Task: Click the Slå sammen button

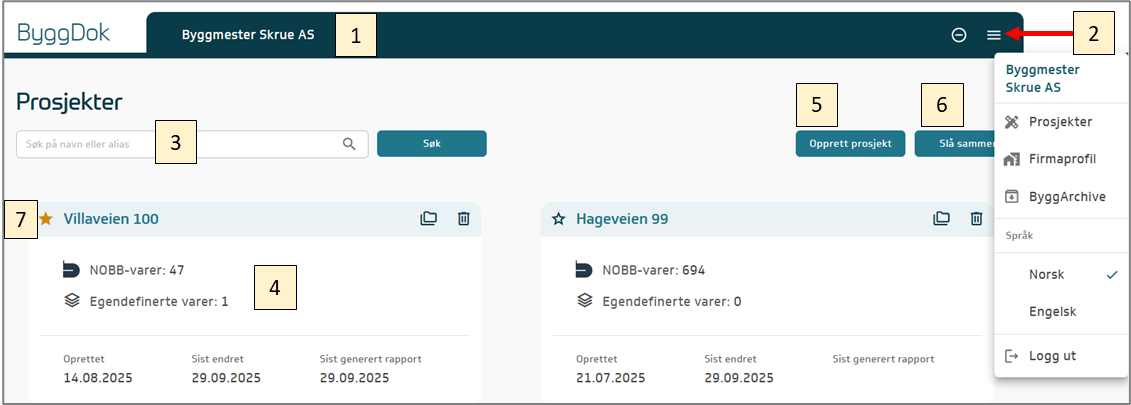Action: (955, 144)
